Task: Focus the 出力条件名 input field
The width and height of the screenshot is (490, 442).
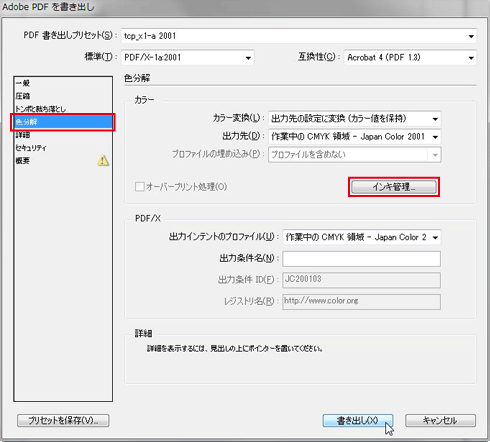Action: pos(362,259)
